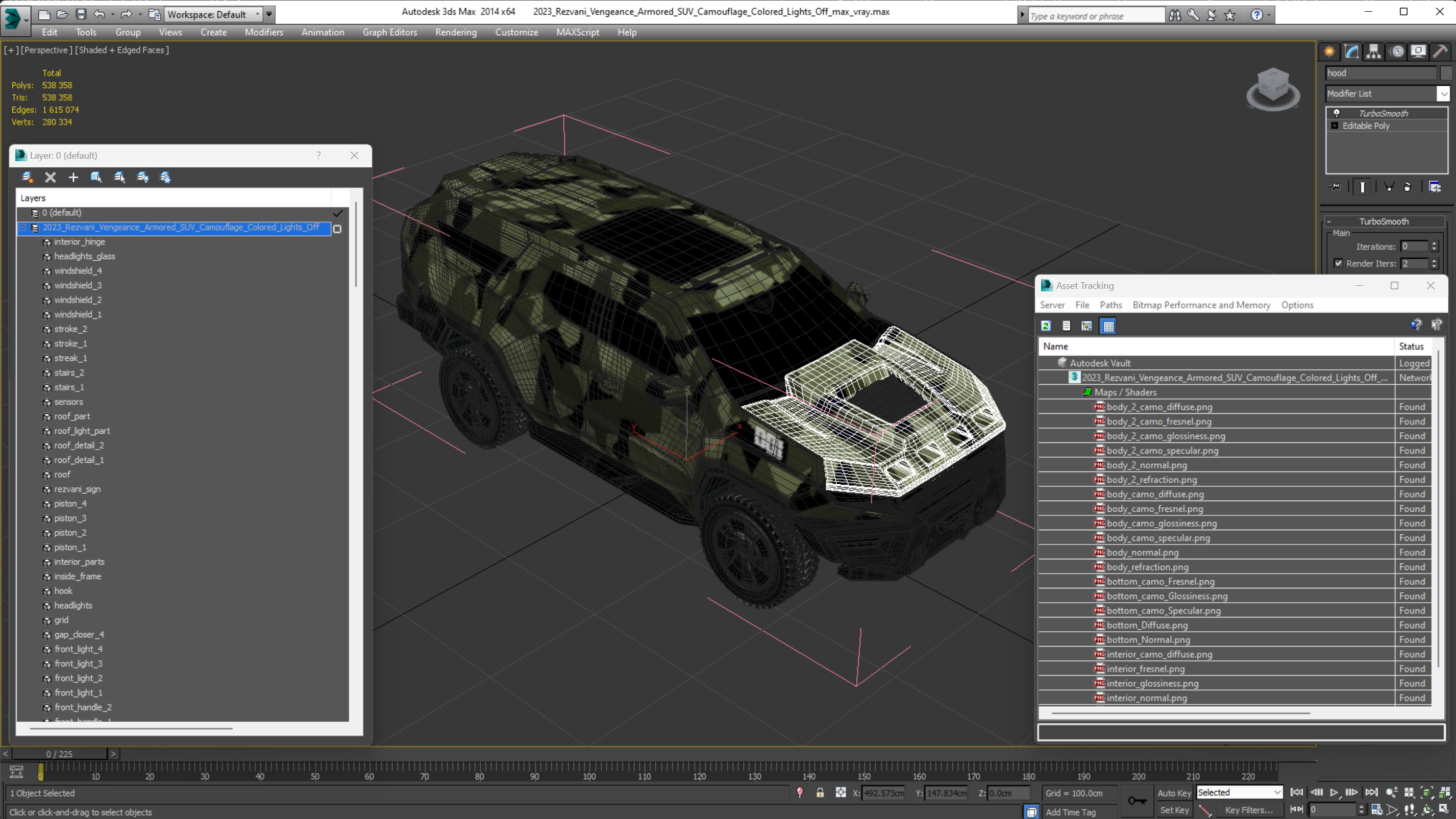
Task: Click the Remove Modifier trash icon
Action: tap(1408, 187)
